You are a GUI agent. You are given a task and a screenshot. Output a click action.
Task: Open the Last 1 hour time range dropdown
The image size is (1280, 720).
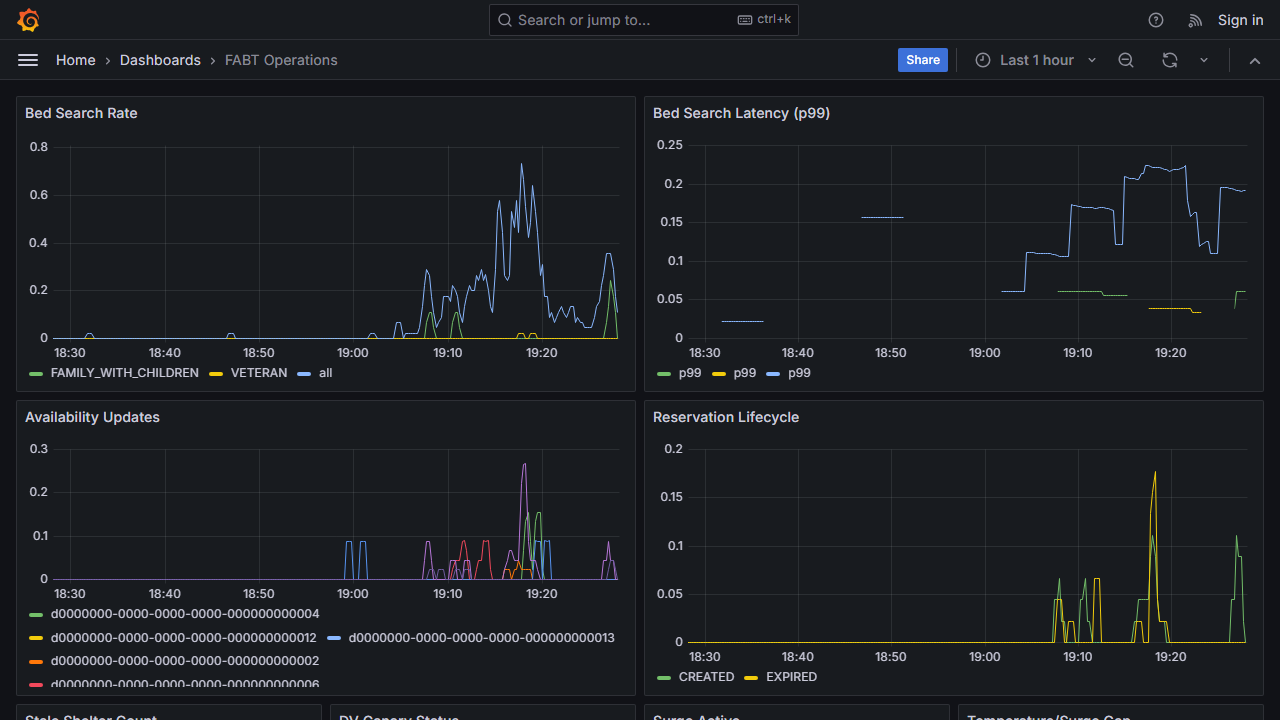(x=1035, y=60)
